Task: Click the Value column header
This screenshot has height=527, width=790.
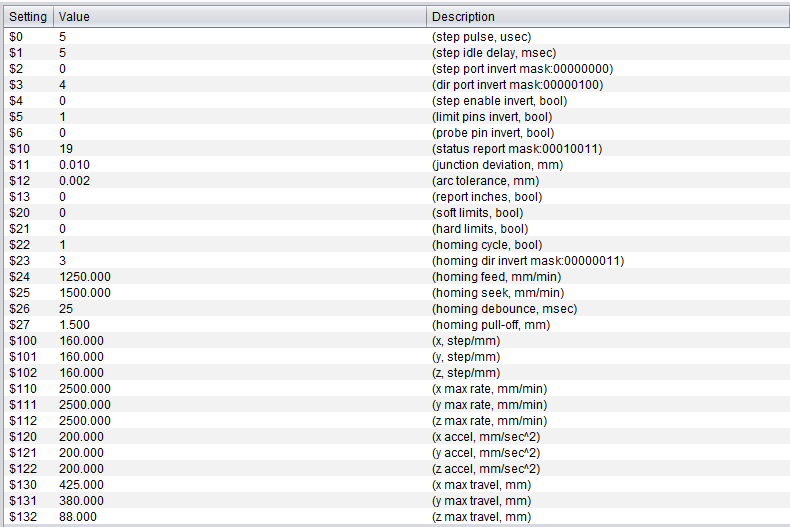Action: [240, 17]
